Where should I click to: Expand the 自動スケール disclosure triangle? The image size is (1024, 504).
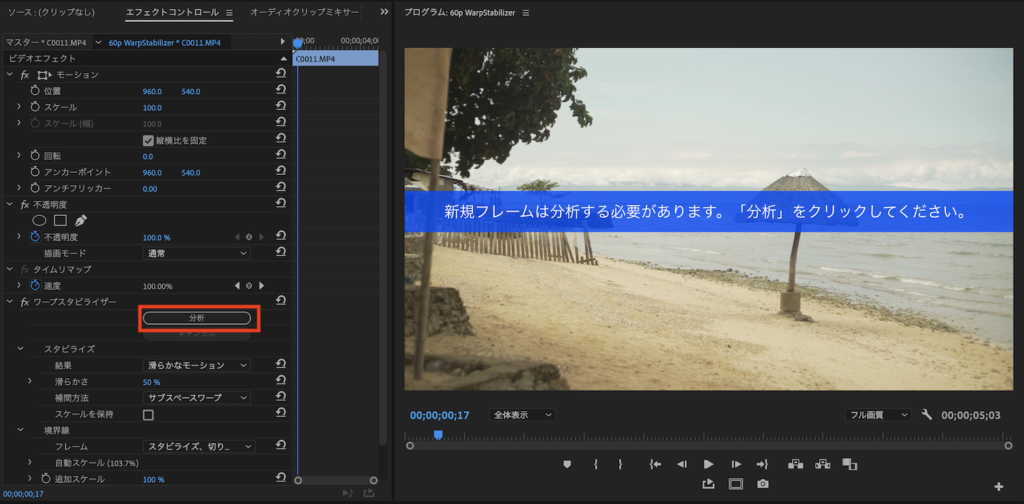(29, 463)
